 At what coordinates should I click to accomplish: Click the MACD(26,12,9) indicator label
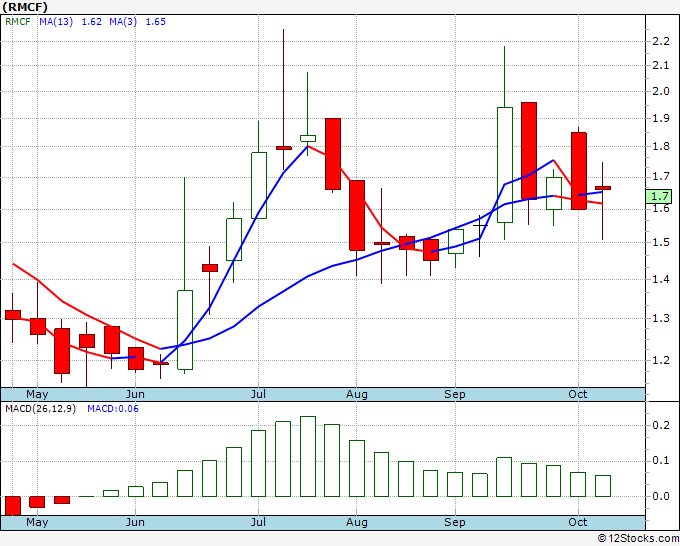coord(40,409)
